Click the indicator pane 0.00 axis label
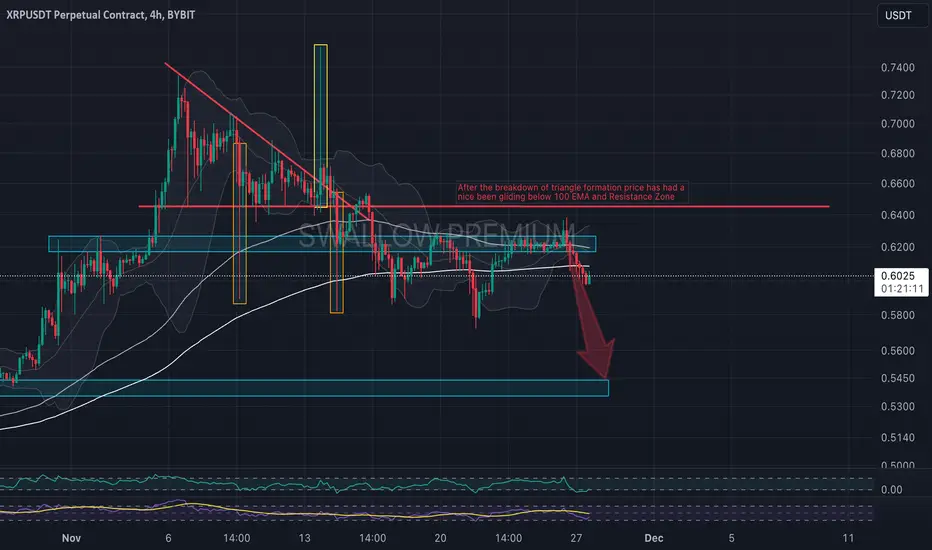Image resolution: width=932 pixels, height=550 pixels. point(891,490)
